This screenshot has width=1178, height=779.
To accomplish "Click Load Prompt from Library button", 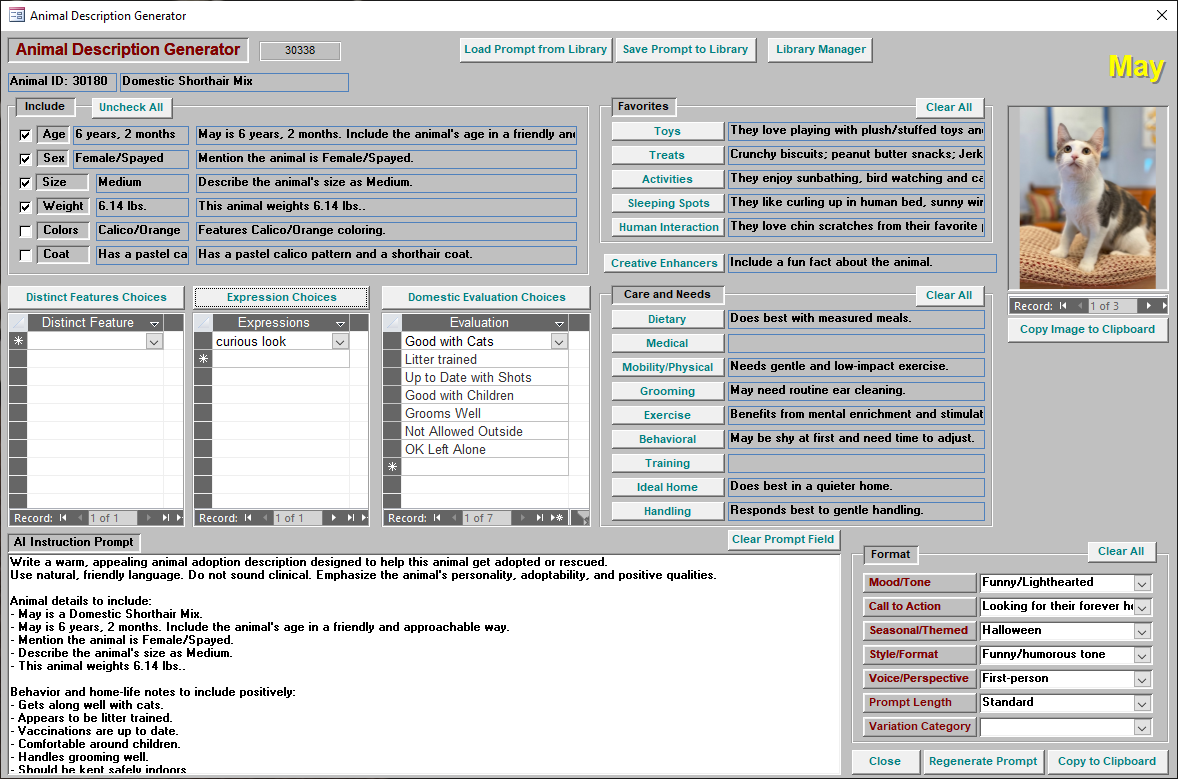I will click(536, 50).
